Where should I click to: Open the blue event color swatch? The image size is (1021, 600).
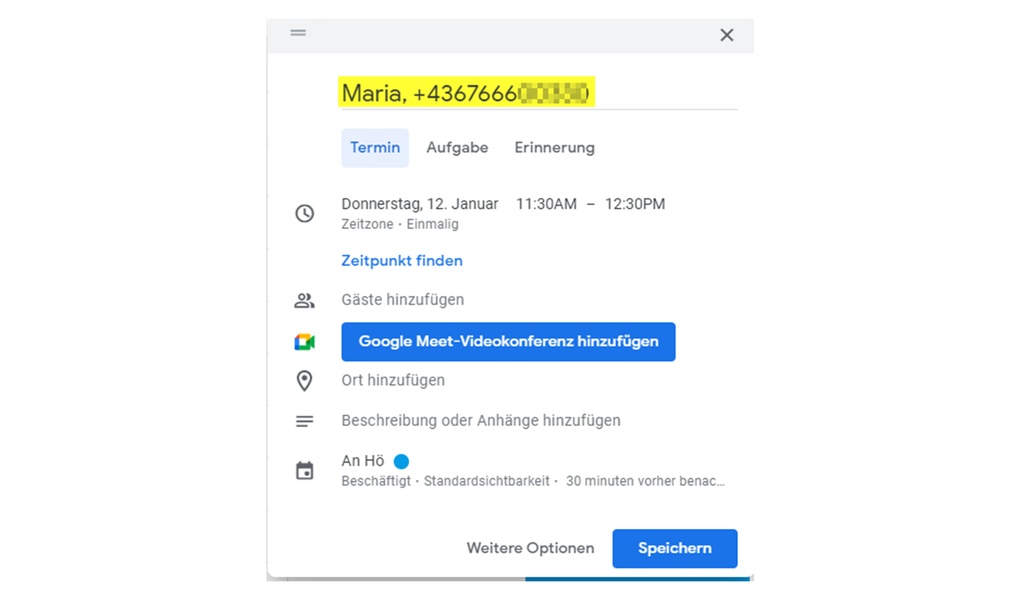coord(402,461)
